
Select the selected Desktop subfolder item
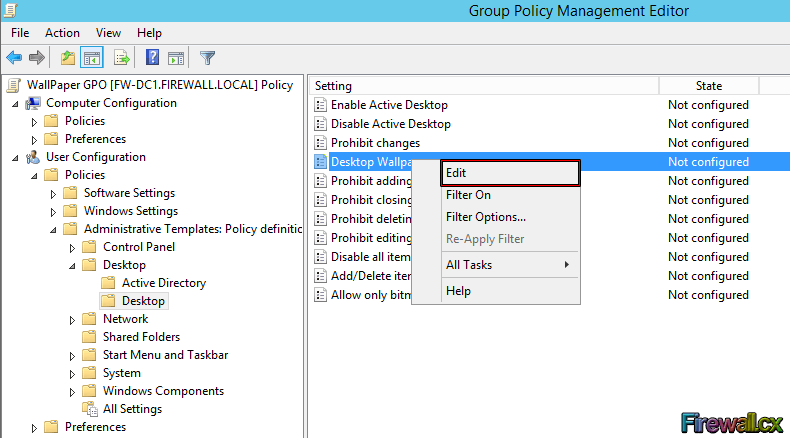pos(143,301)
